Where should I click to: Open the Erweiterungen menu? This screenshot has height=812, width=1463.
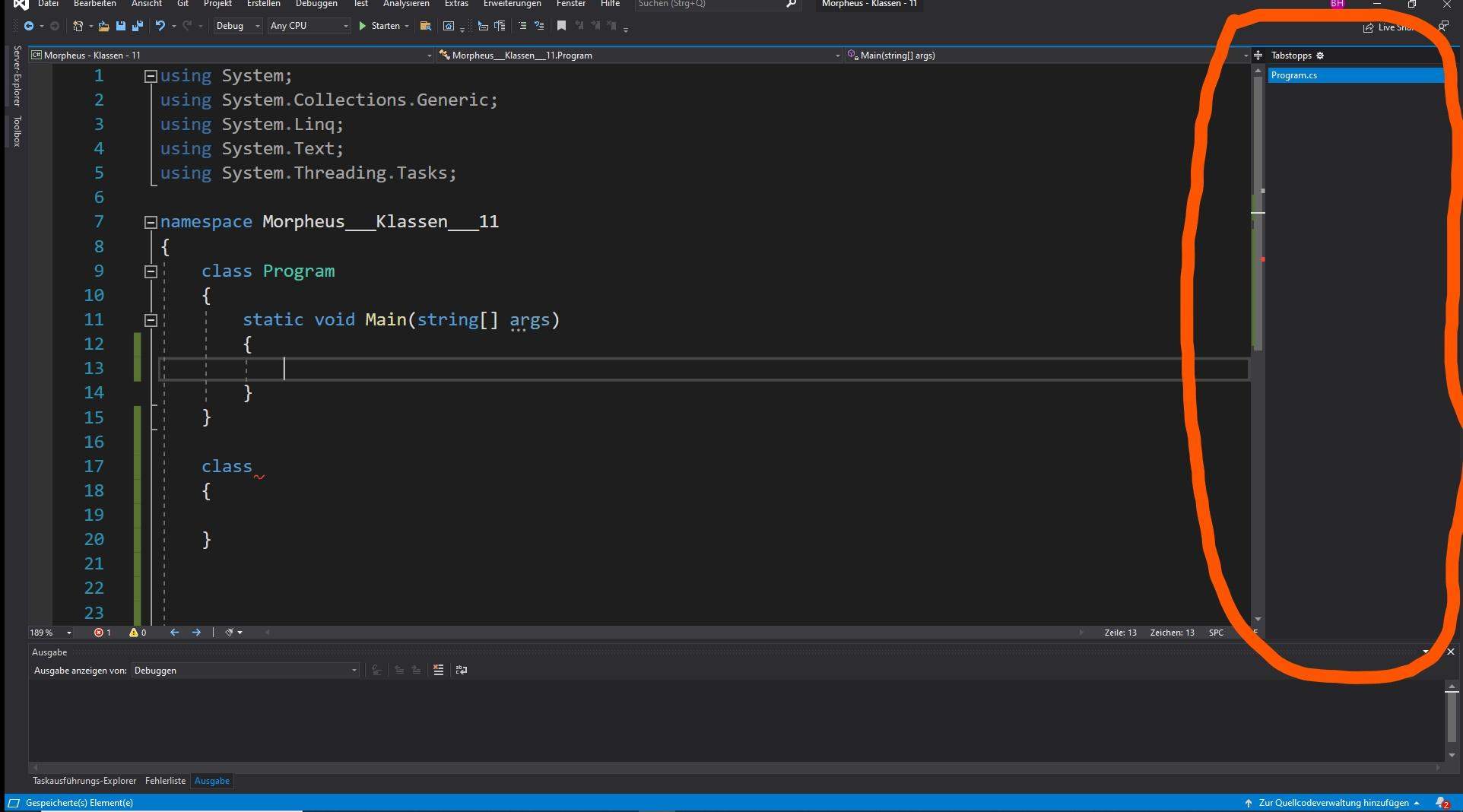513,4
